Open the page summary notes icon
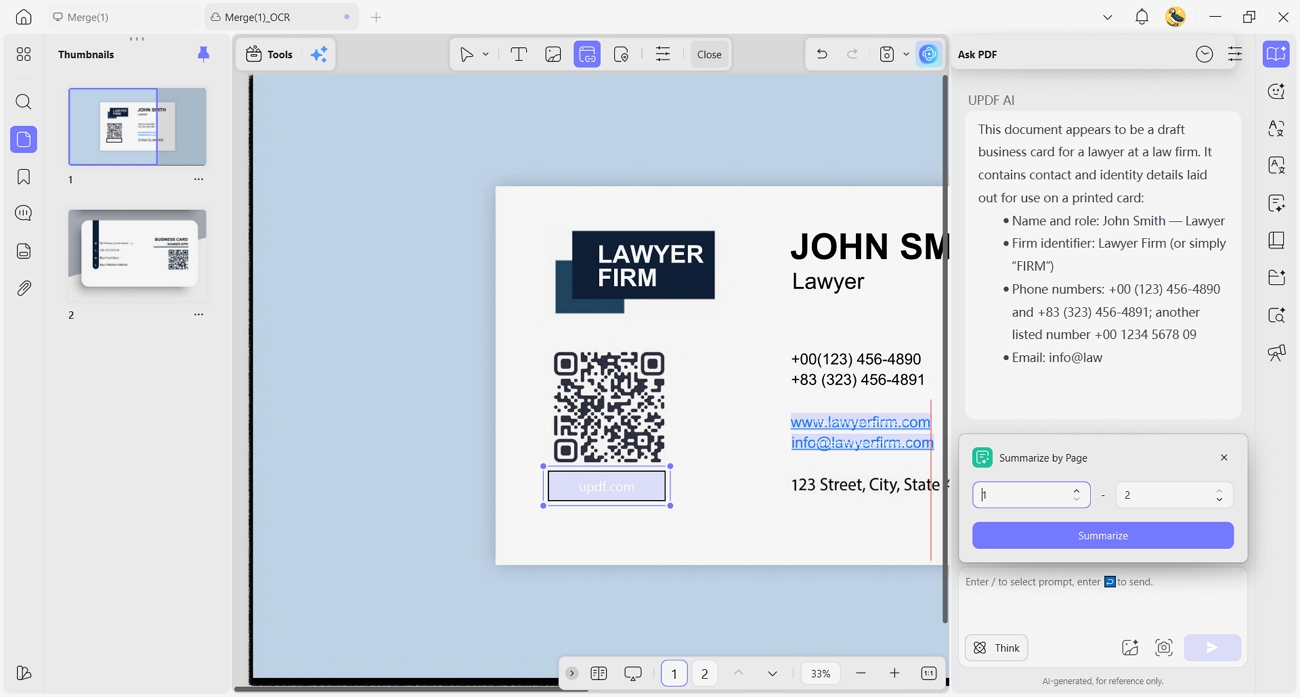The width and height of the screenshot is (1300, 697). point(1276,203)
